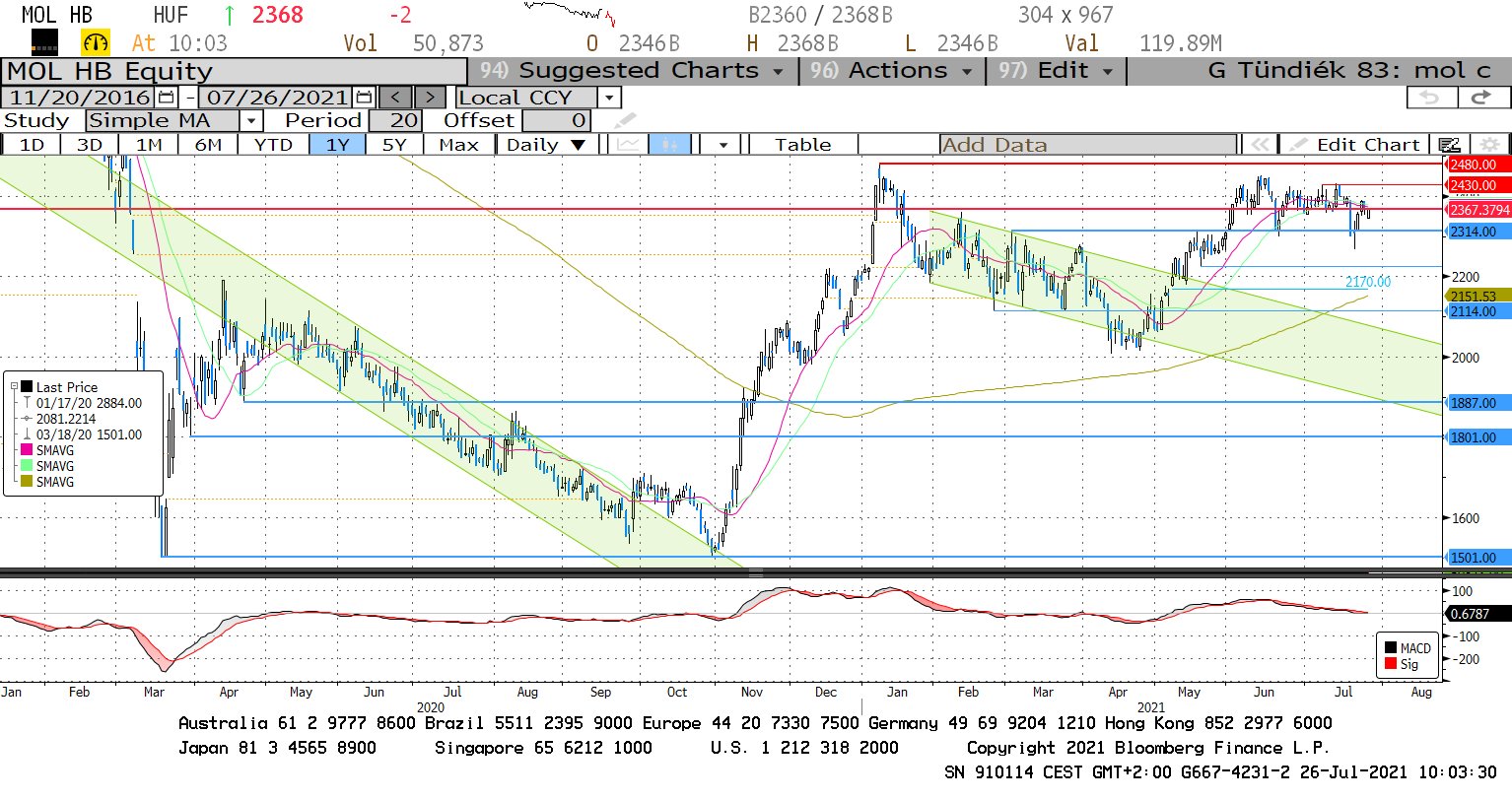
Task: Click the panel divider handle above MACD
Action: tap(756, 572)
